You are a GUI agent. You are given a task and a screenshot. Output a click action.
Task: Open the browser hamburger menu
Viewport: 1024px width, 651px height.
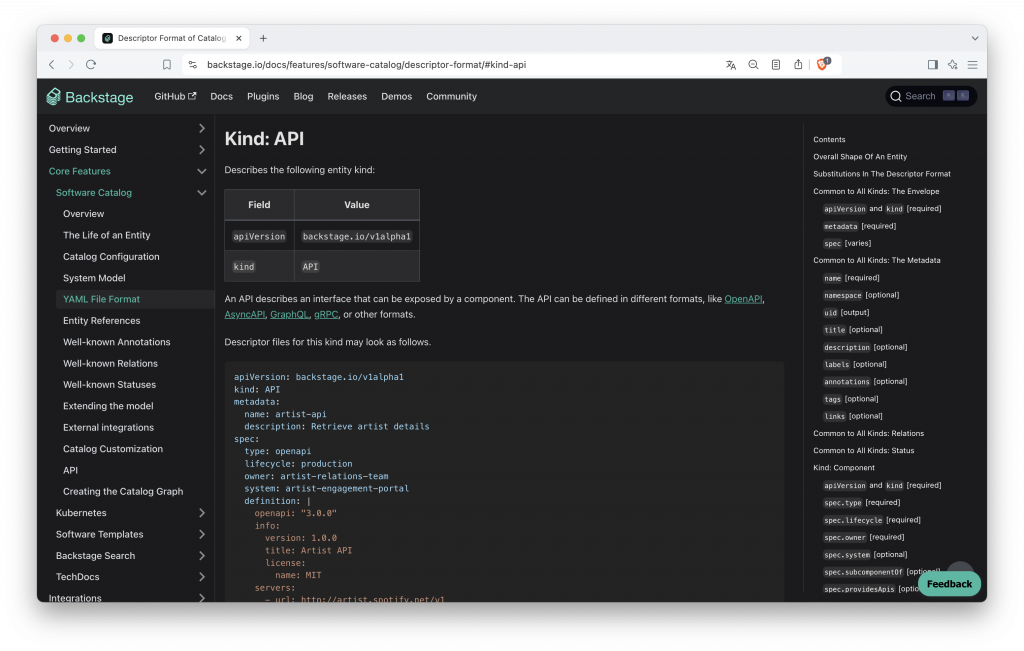point(972,65)
